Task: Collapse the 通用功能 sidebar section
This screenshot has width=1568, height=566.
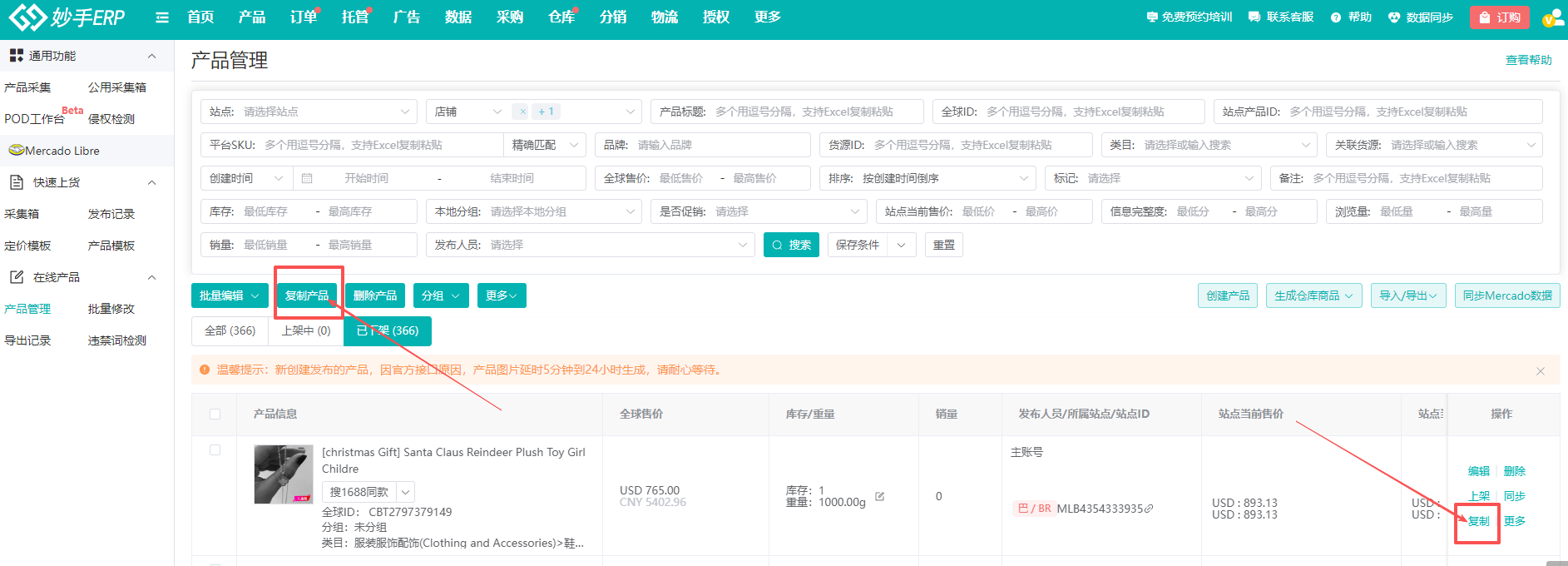Action: [151, 56]
